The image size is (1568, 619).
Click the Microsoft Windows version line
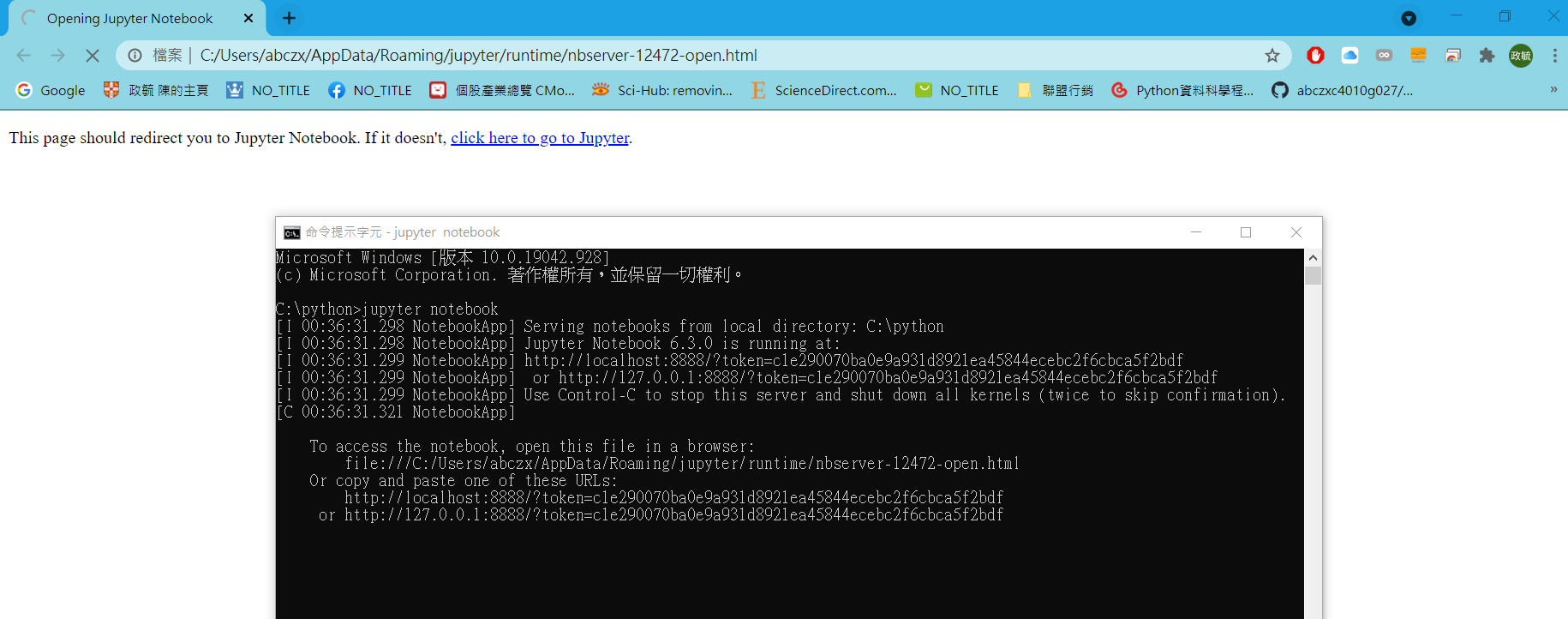click(x=443, y=258)
